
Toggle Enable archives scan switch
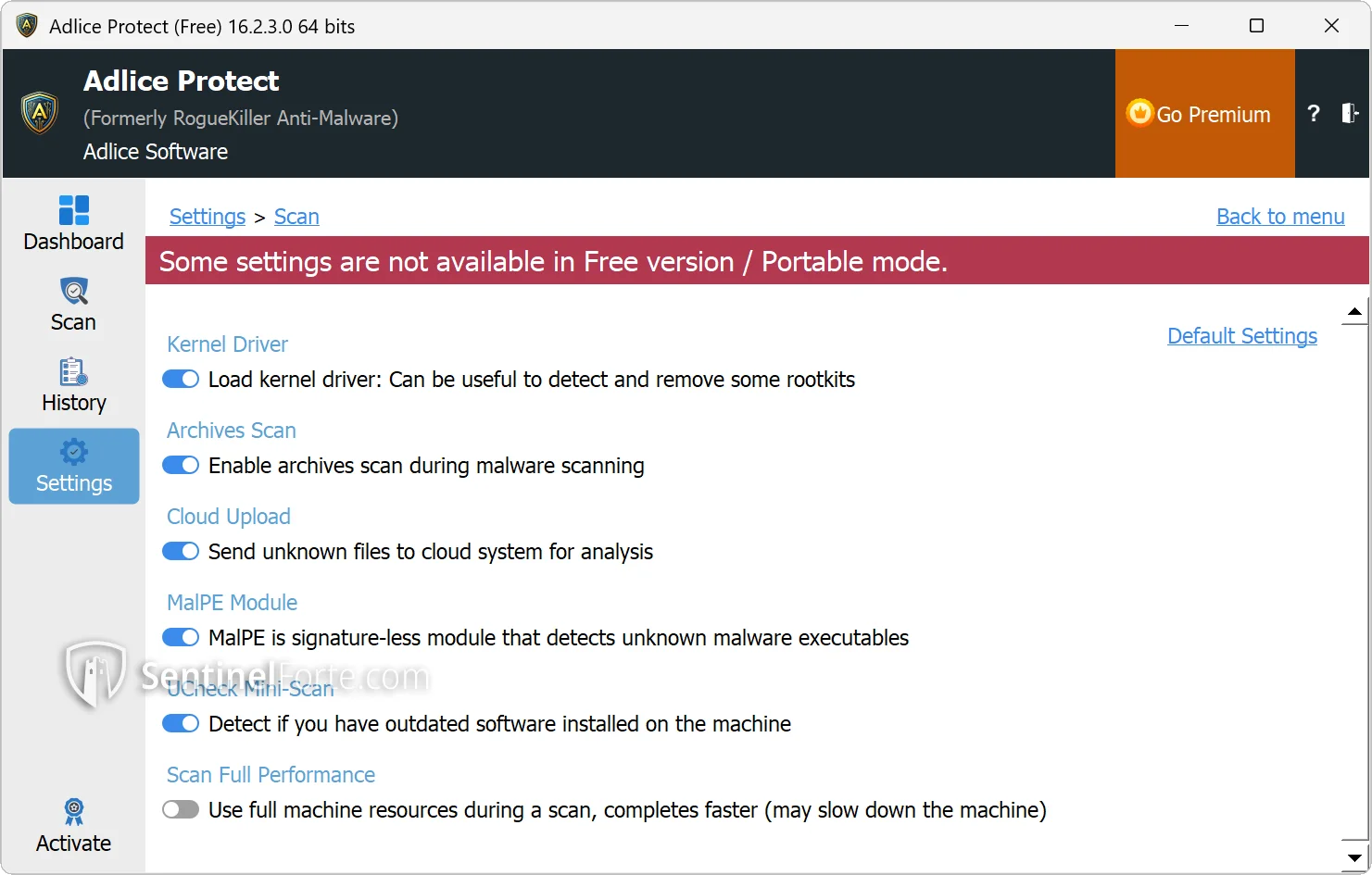pos(181,466)
